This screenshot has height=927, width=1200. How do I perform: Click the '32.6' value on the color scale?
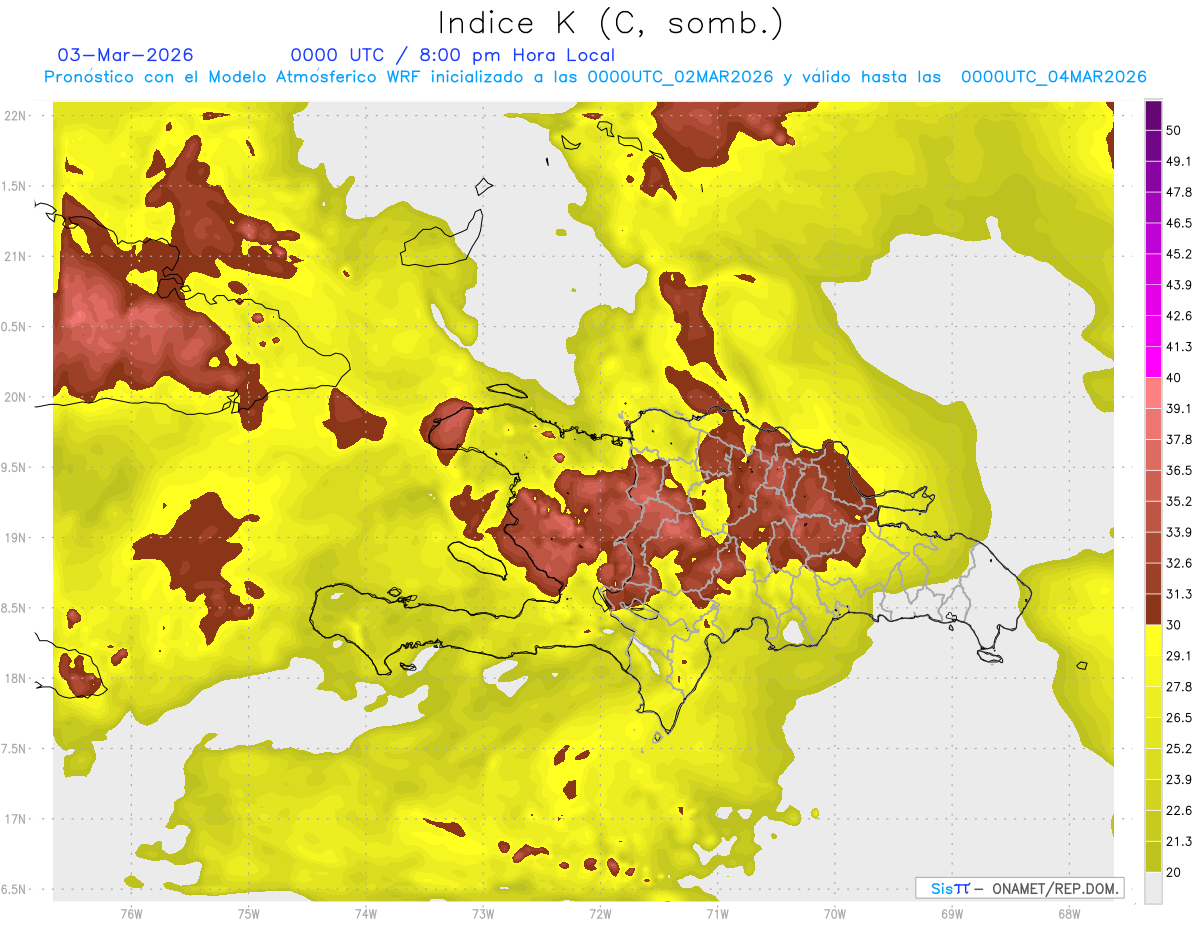1179,563
